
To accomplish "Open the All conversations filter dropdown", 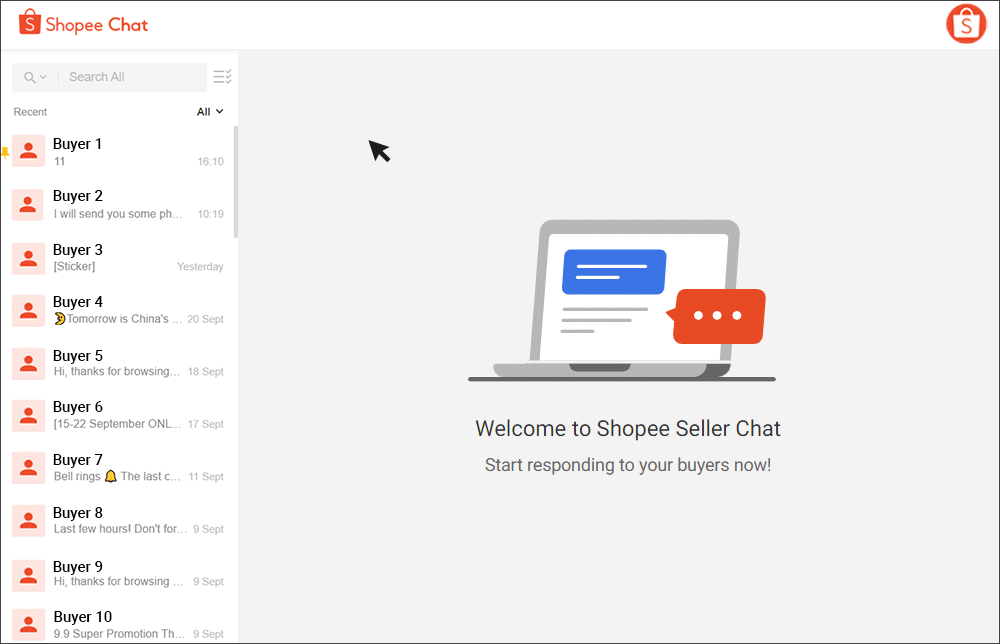I will point(208,111).
